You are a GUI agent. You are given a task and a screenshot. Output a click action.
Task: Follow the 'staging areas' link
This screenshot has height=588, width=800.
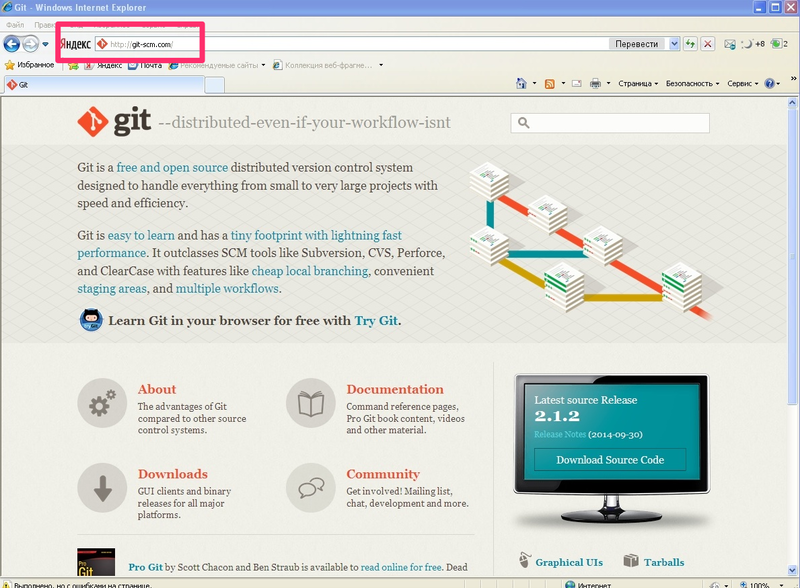pyautogui.click(x=112, y=289)
